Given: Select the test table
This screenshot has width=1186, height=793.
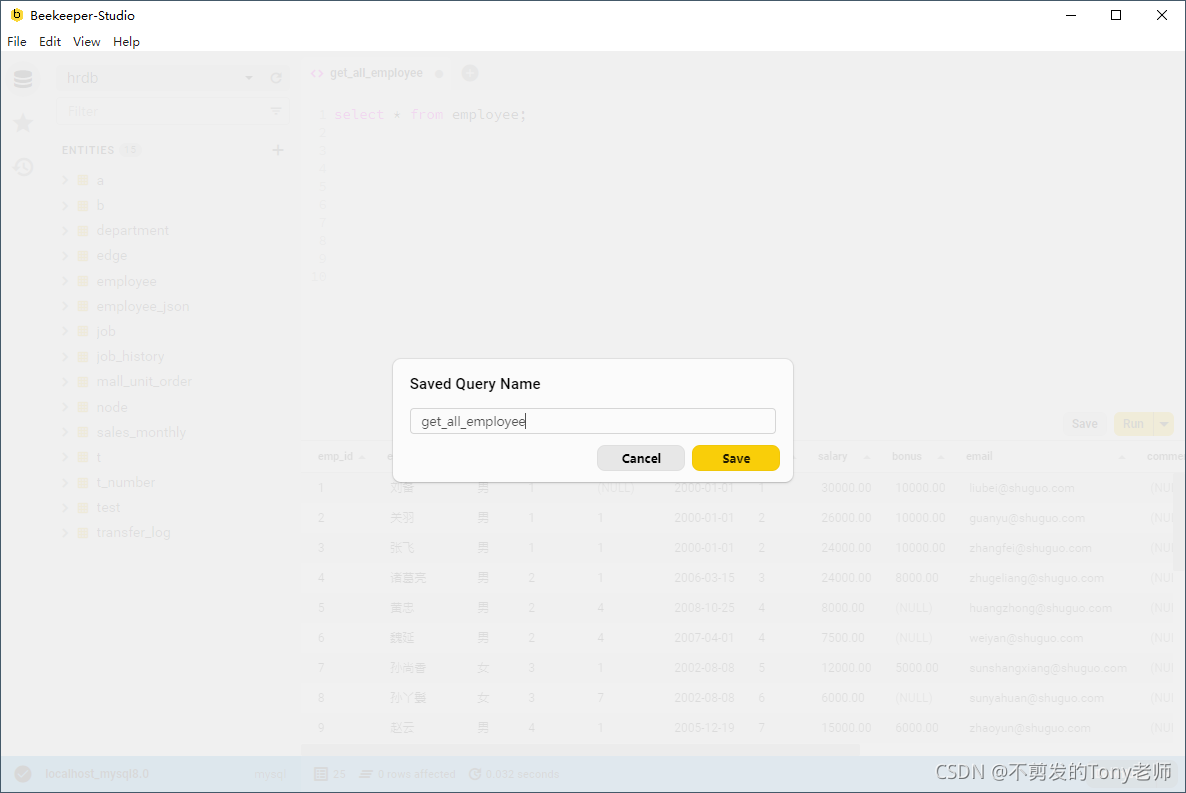Looking at the screenshot, I should coord(108,507).
